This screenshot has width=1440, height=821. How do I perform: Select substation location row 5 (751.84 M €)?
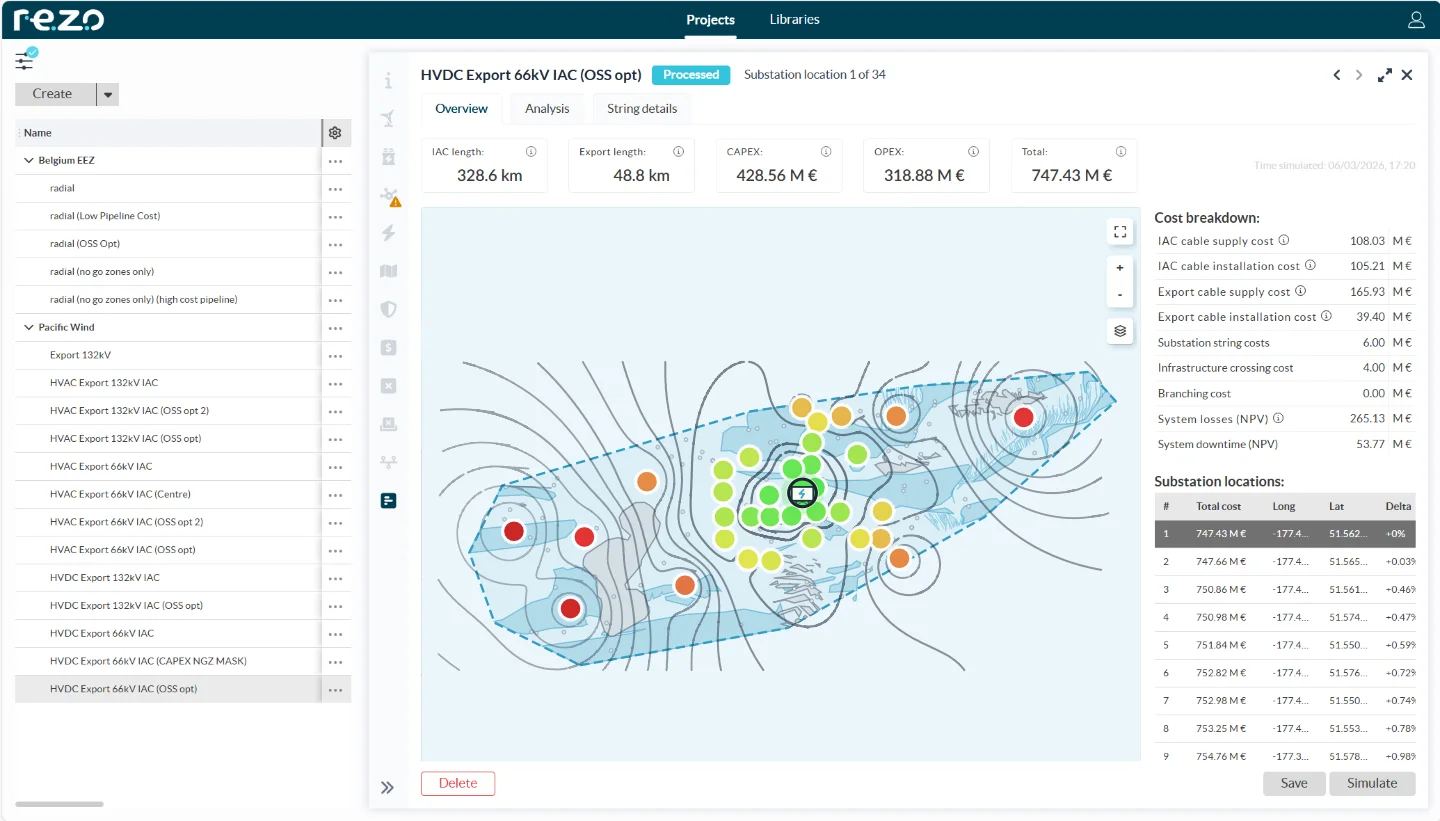[x=1285, y=645]
